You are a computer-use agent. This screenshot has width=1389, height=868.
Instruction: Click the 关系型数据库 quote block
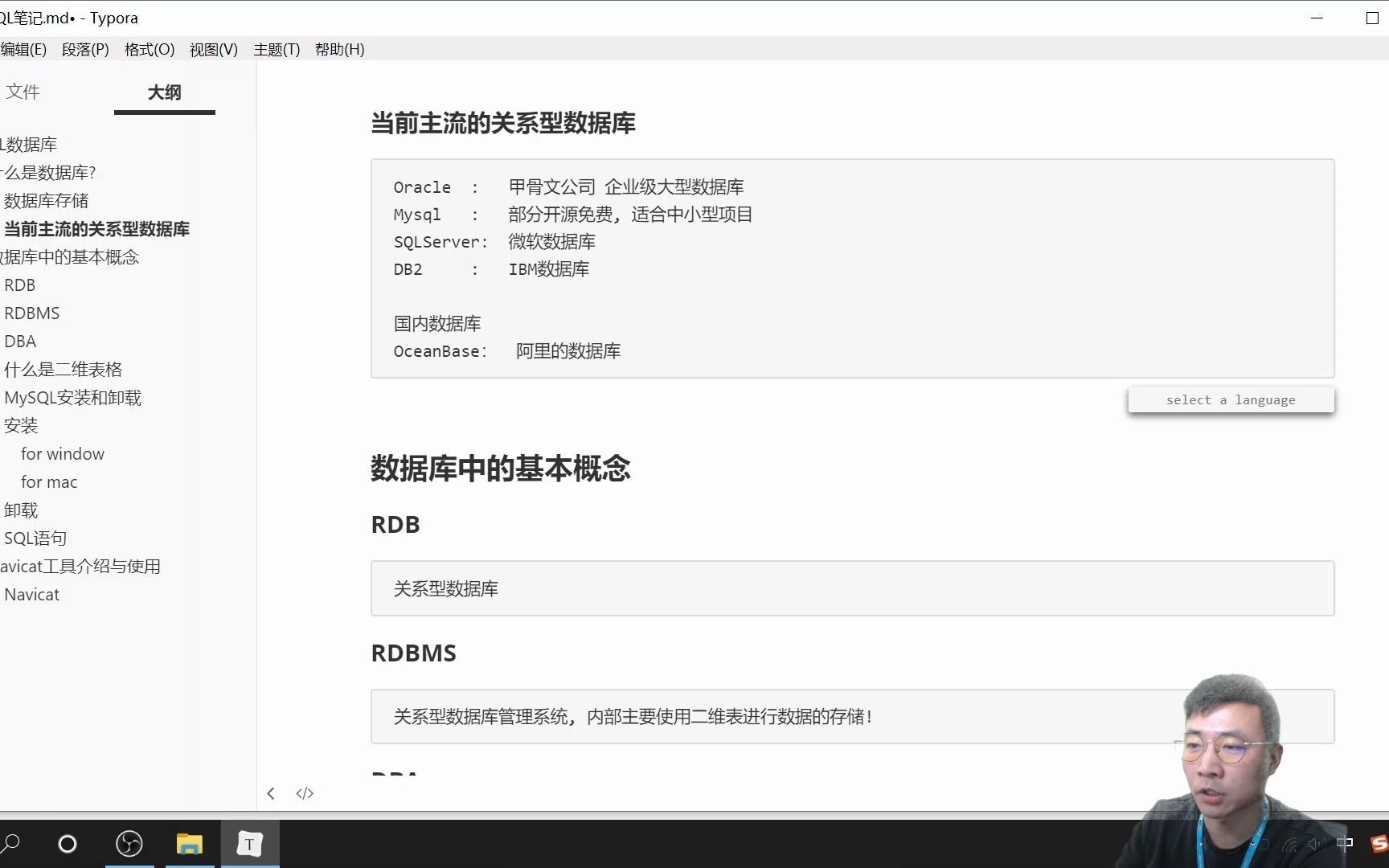tap(853, 588)
